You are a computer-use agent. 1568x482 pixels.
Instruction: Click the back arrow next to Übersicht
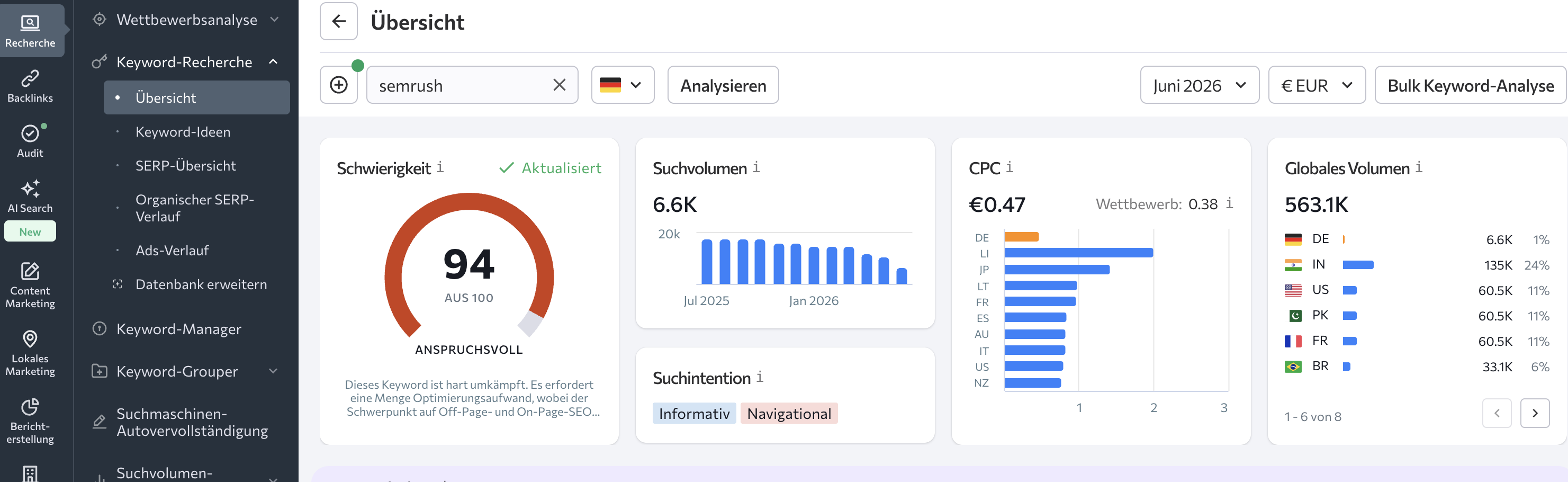338,21
